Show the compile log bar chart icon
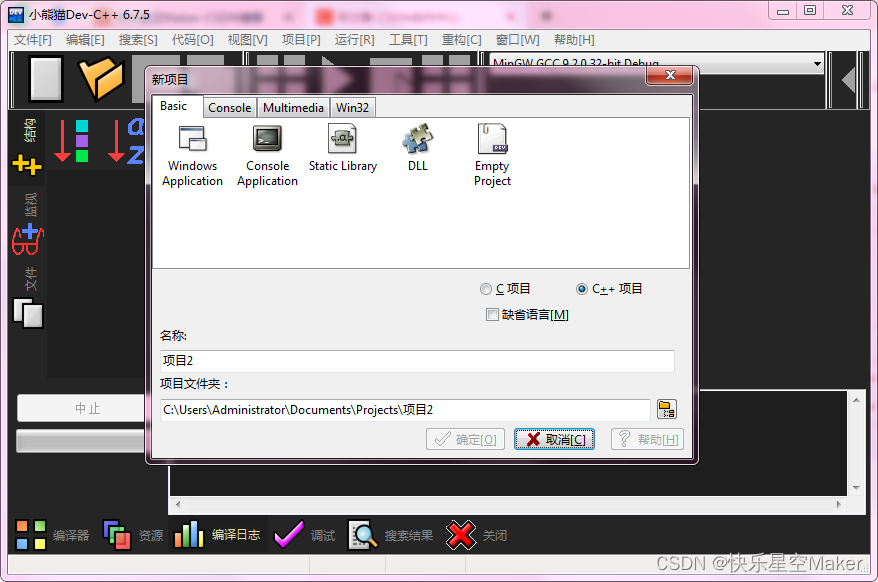The width and height of the screenshot is (878, 582). (x=189, y=535)
